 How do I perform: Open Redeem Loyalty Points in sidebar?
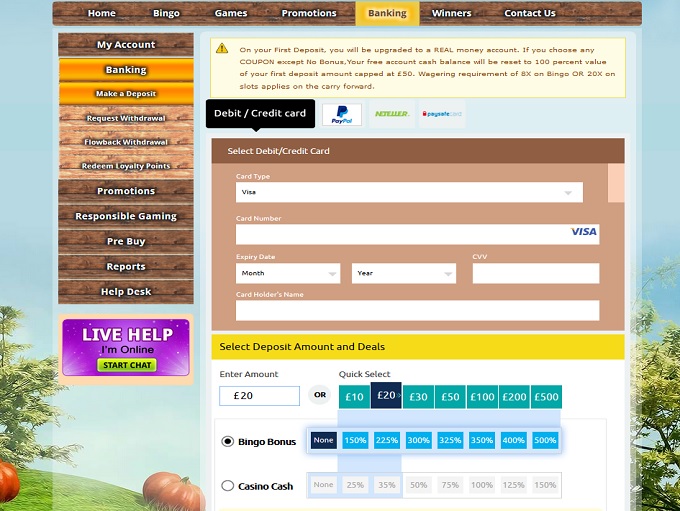click(x=126, y=166)
